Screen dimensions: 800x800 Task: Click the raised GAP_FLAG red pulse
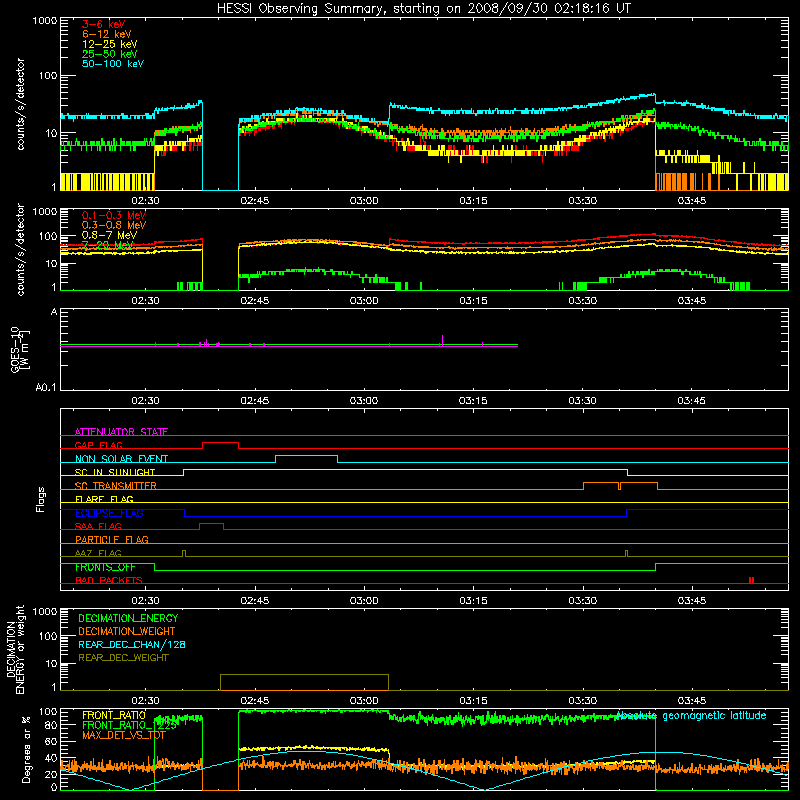click(x=220, y=443)
